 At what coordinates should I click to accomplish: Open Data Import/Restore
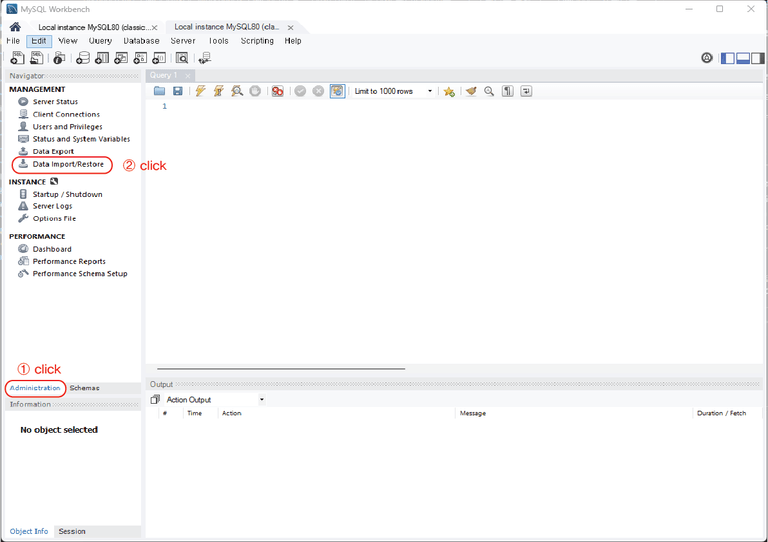tap(68, 164)
